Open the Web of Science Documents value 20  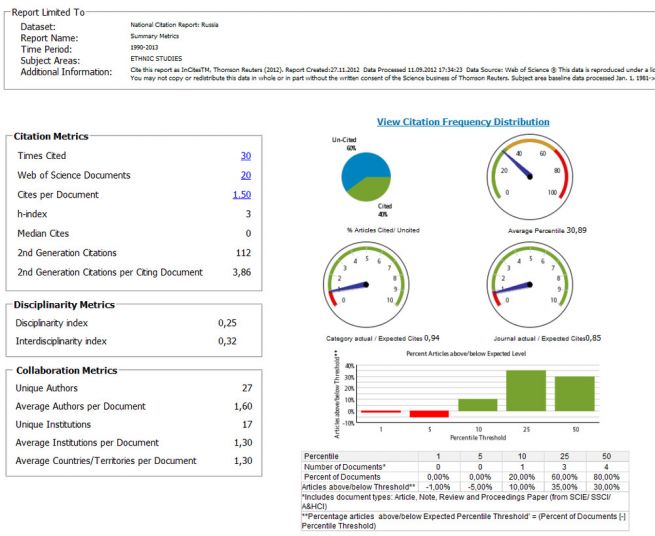pos(246,175)
